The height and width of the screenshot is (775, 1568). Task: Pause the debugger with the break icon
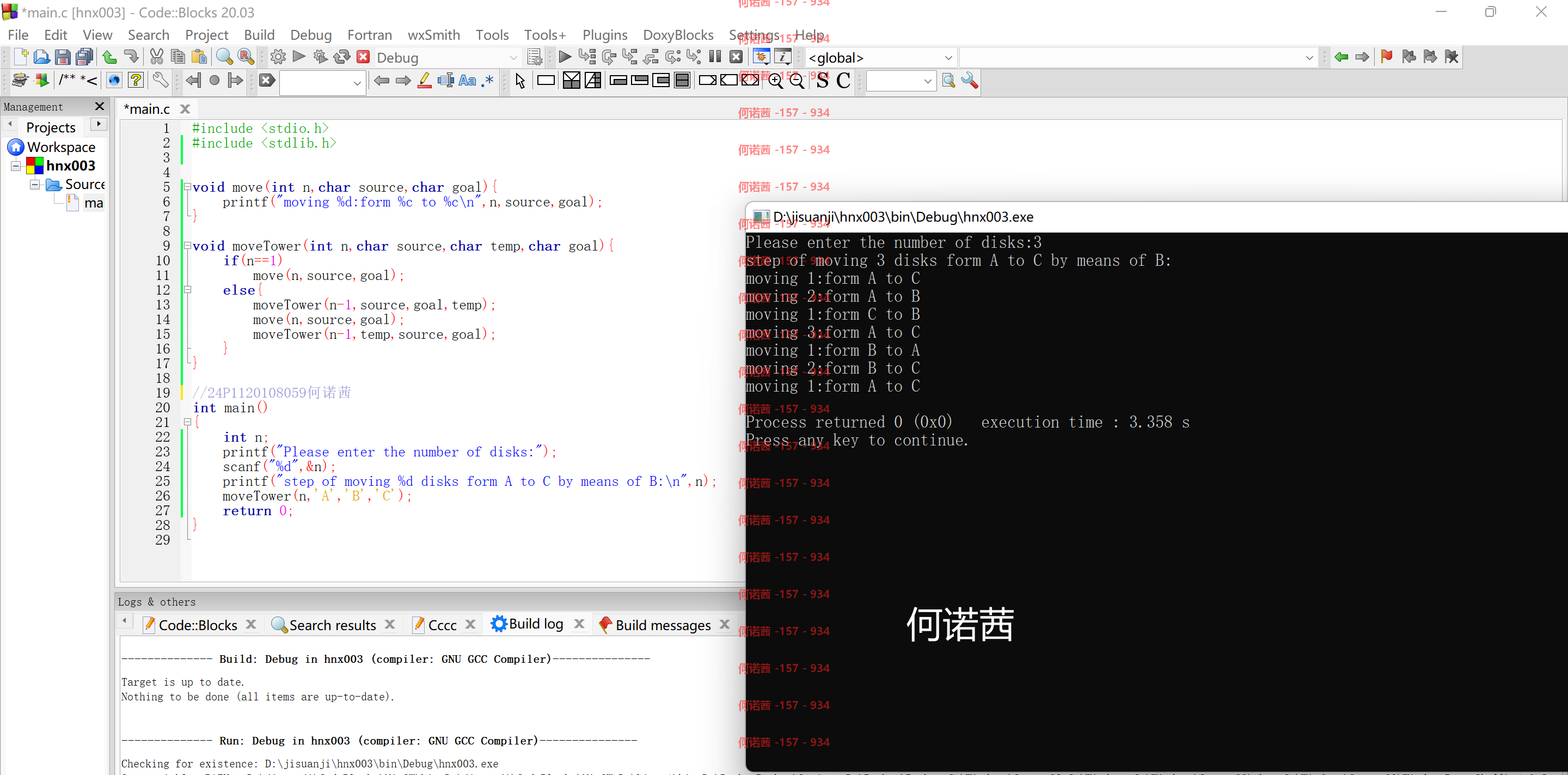[x=715, y=57]
